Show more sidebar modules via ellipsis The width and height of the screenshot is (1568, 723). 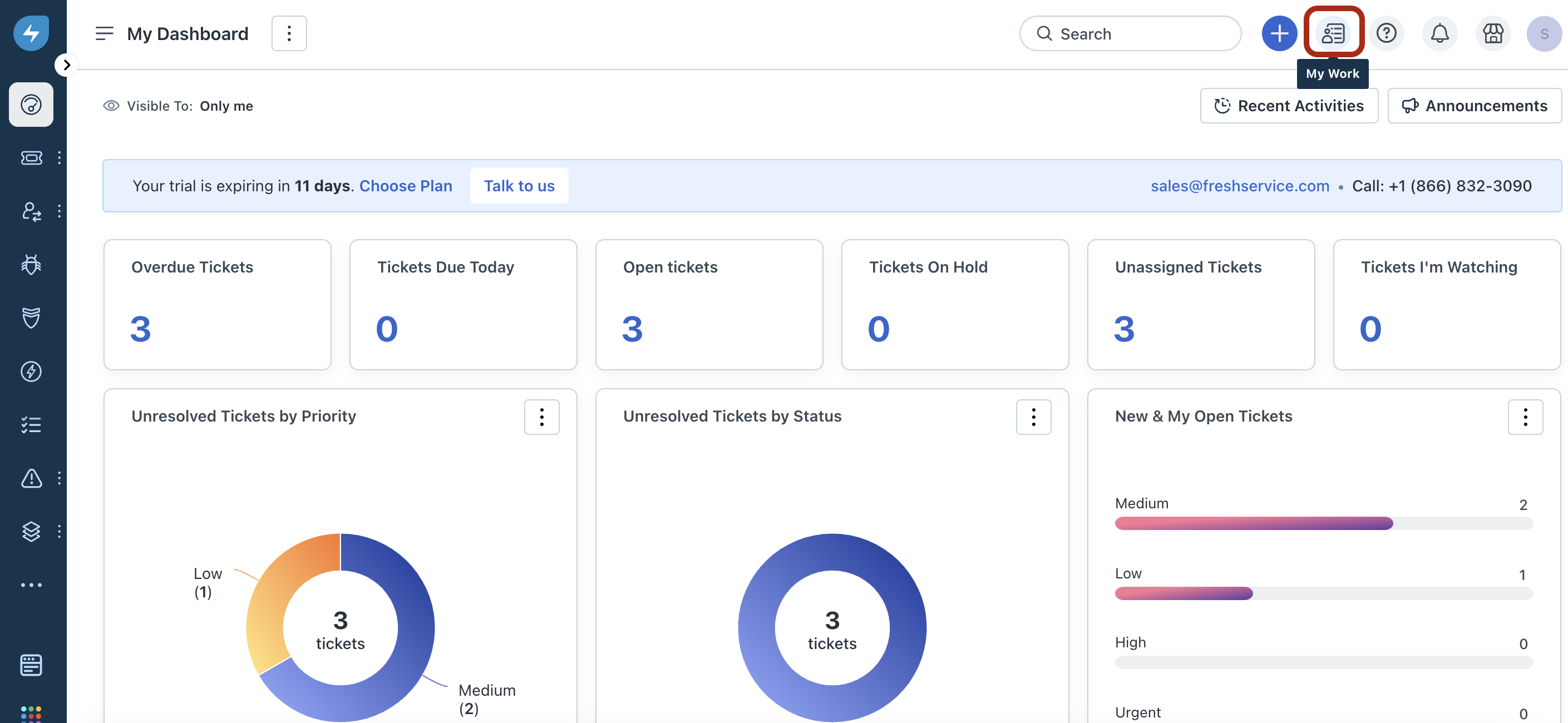pyautogui.click(x=31, y=585)
